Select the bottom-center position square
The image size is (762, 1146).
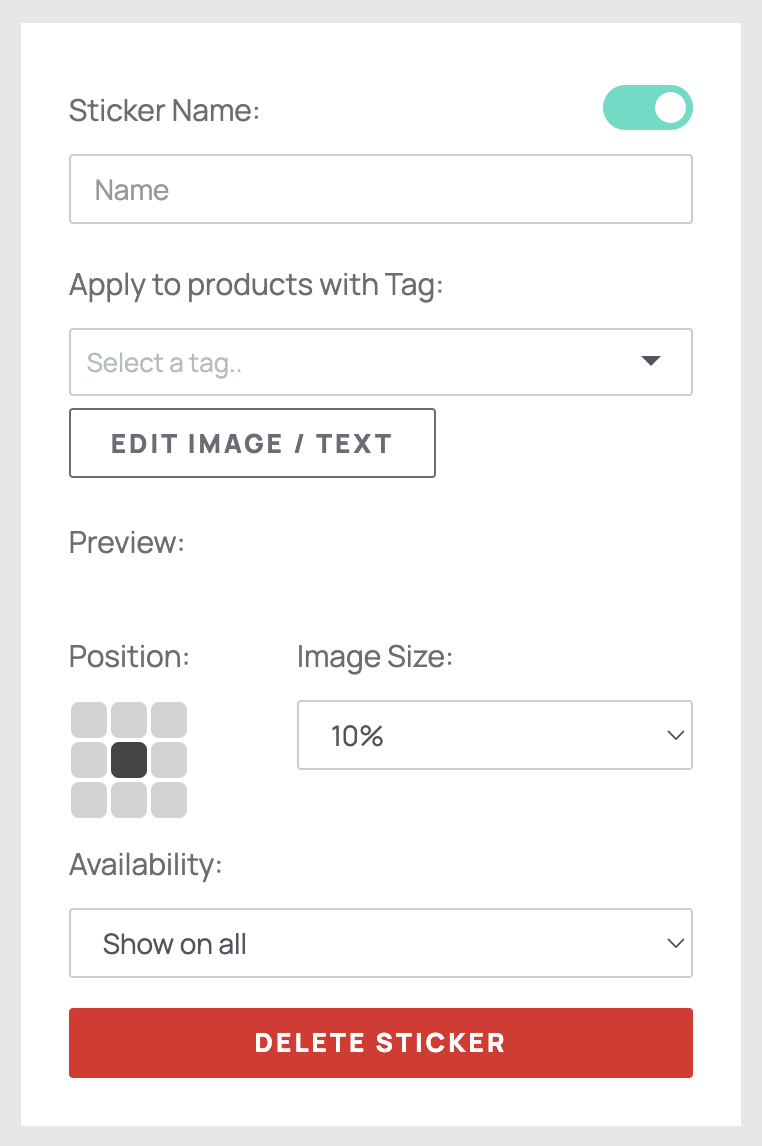click(129, 799)
